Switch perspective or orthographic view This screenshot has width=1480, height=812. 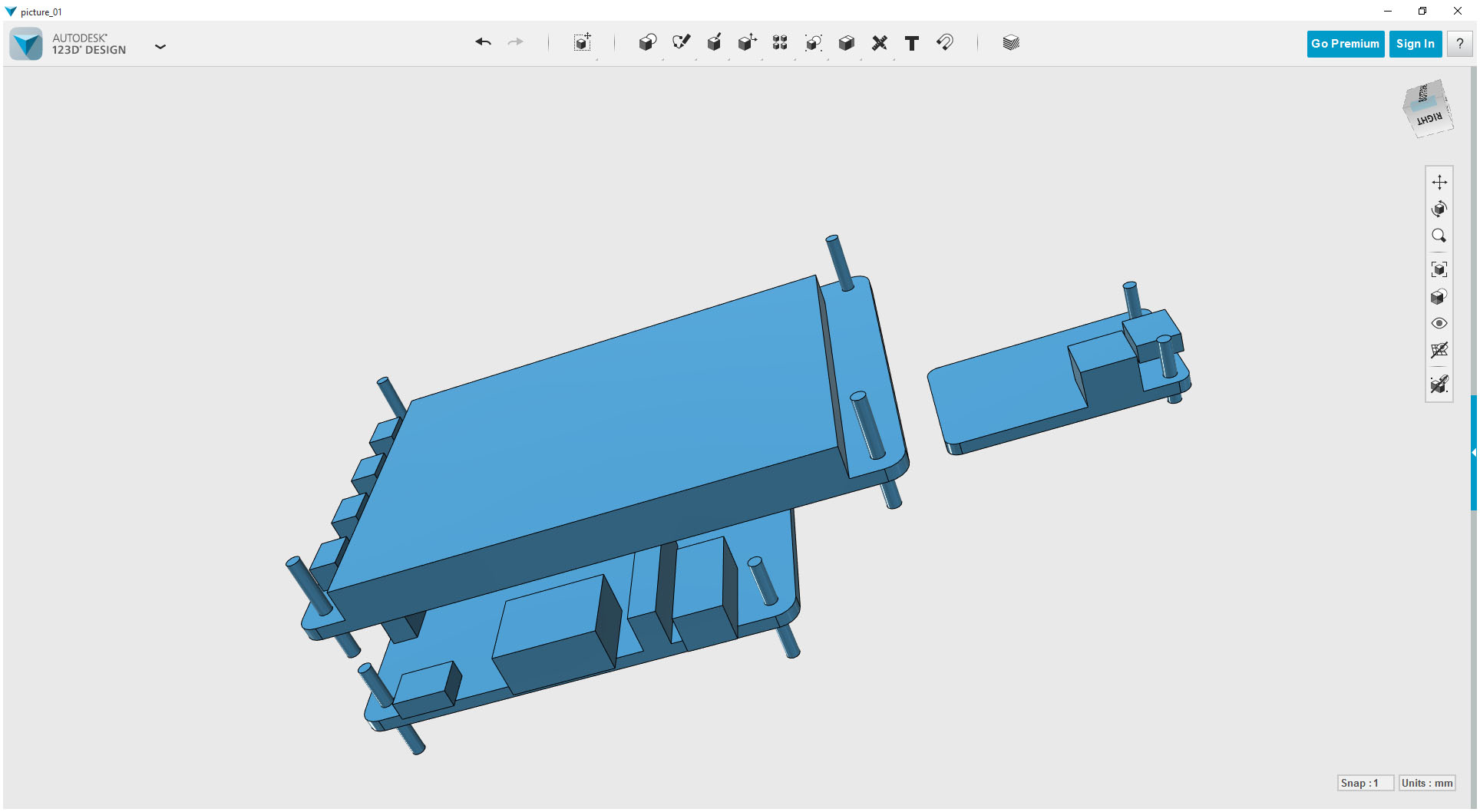(1439, 296)
